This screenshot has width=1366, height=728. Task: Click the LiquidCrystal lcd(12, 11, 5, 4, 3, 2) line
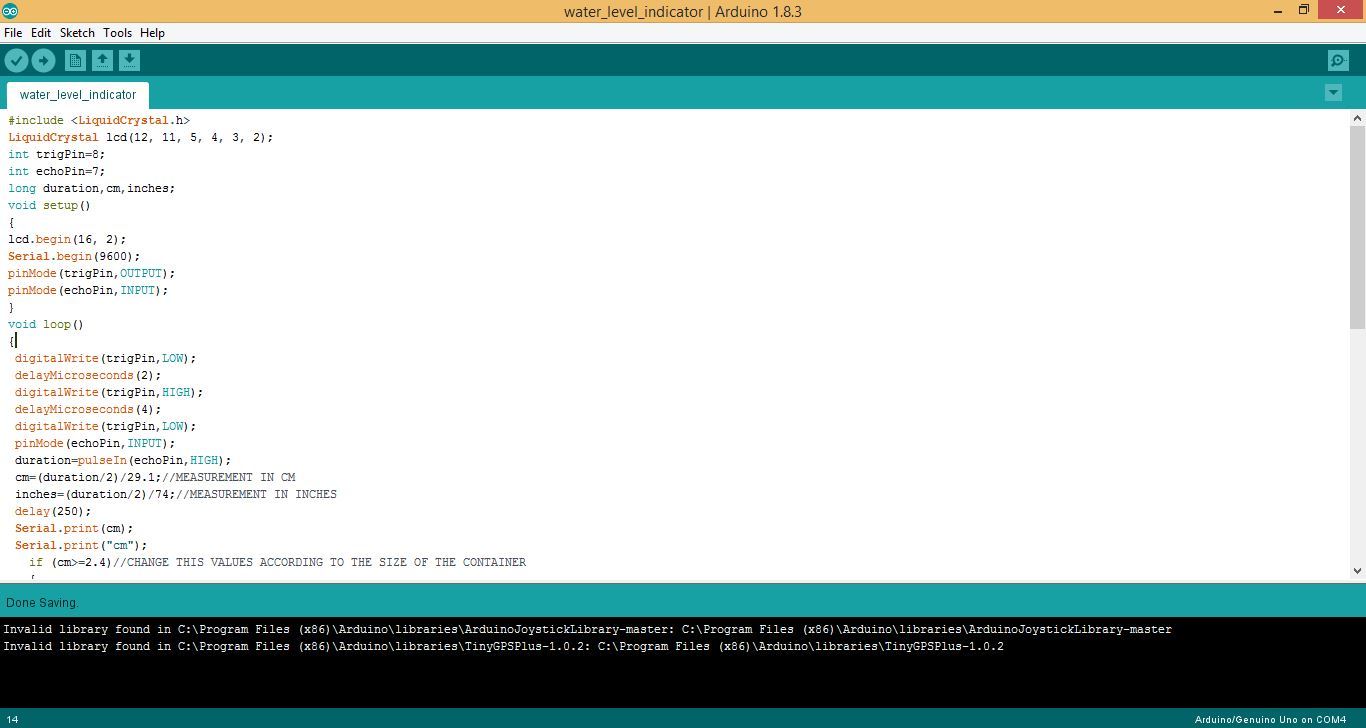[x=141, y=137]
